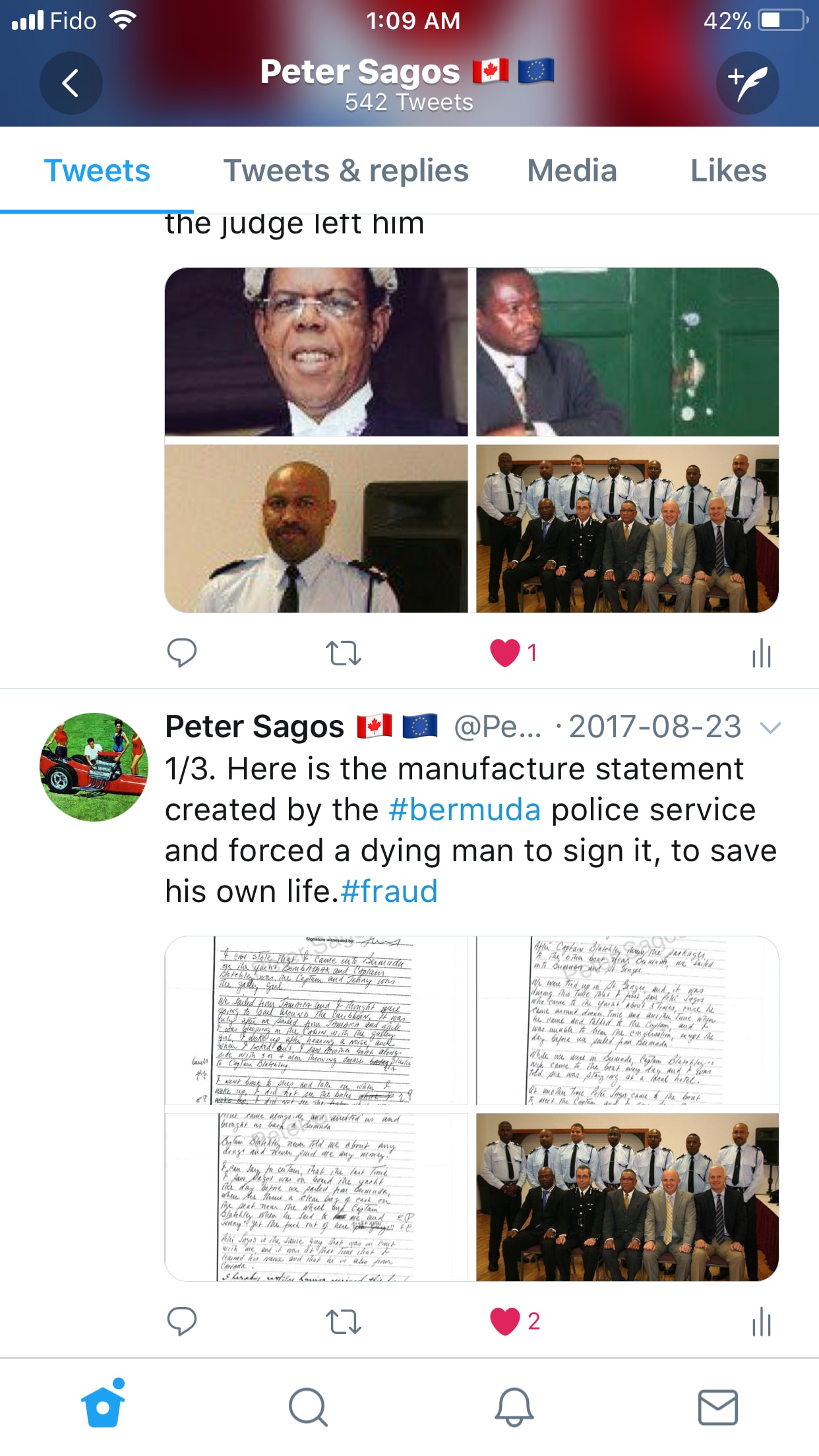819x1456 pixels.
Task: Retweet the manufacture statement tweet
Action: click(x=344, y=1321)
